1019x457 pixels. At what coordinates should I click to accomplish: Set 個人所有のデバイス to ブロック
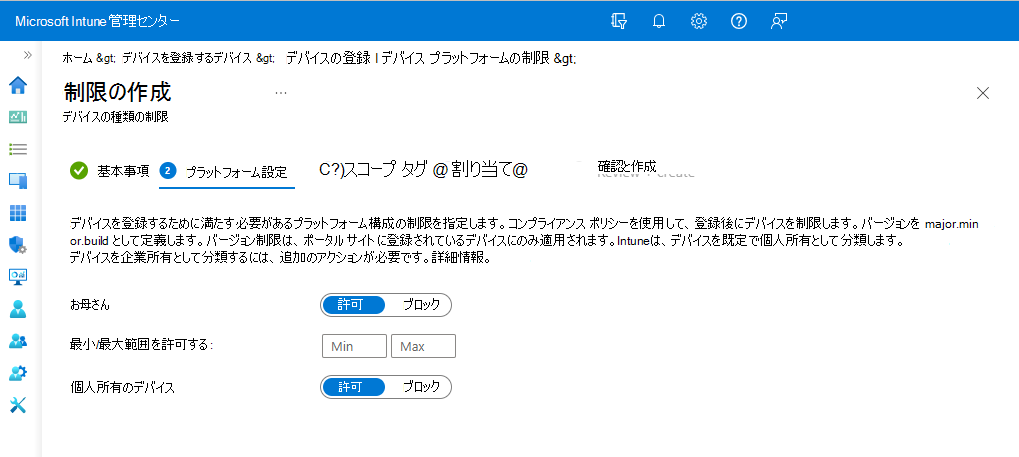coord(420,387)
